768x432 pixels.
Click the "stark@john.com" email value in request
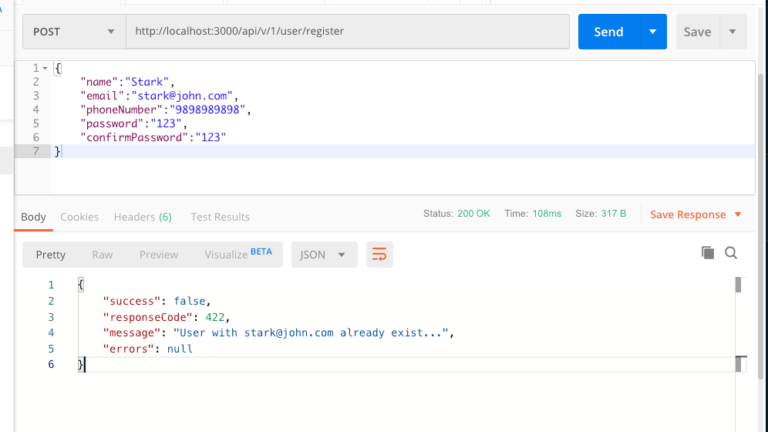182,96
